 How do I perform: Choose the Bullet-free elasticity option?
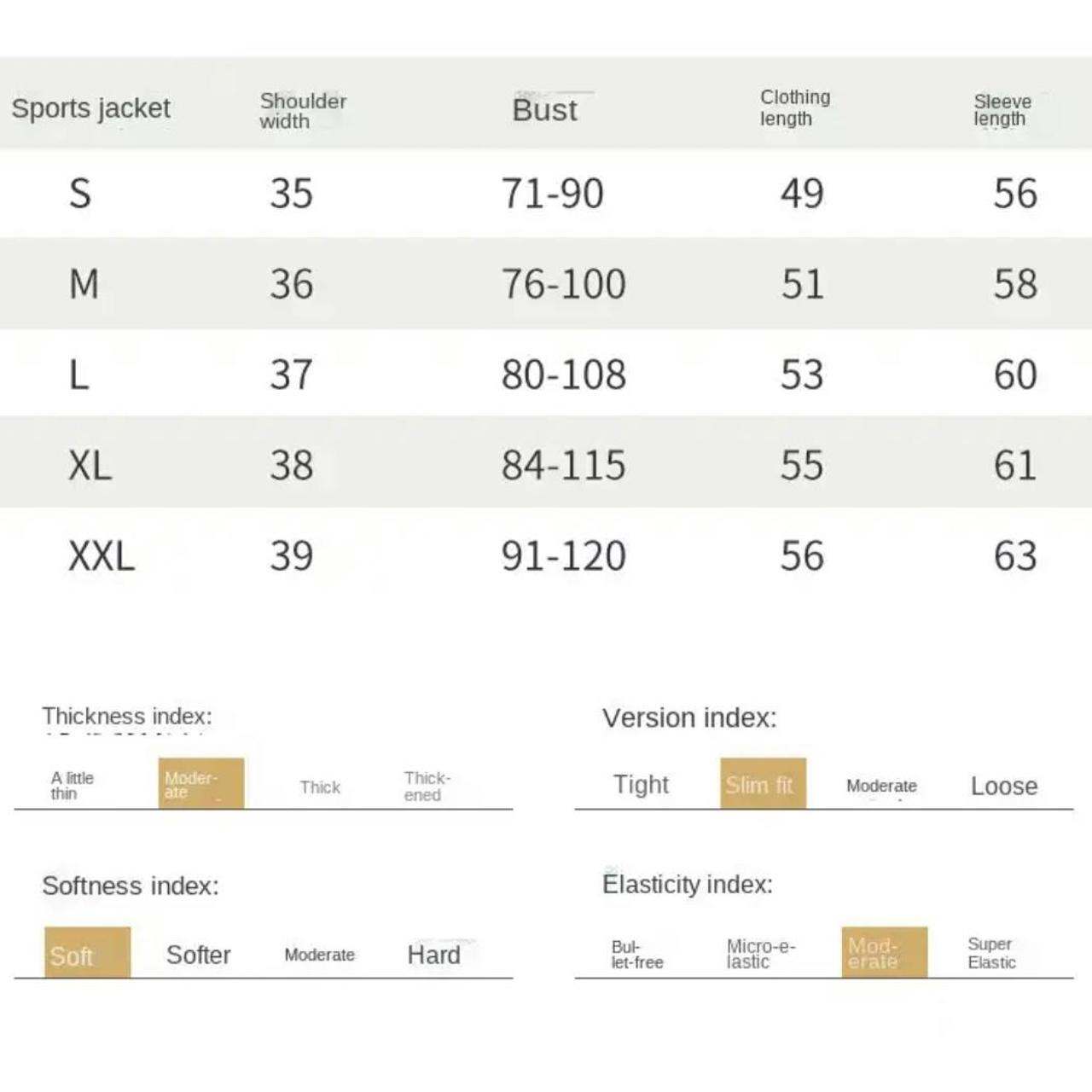coord(636,954)
